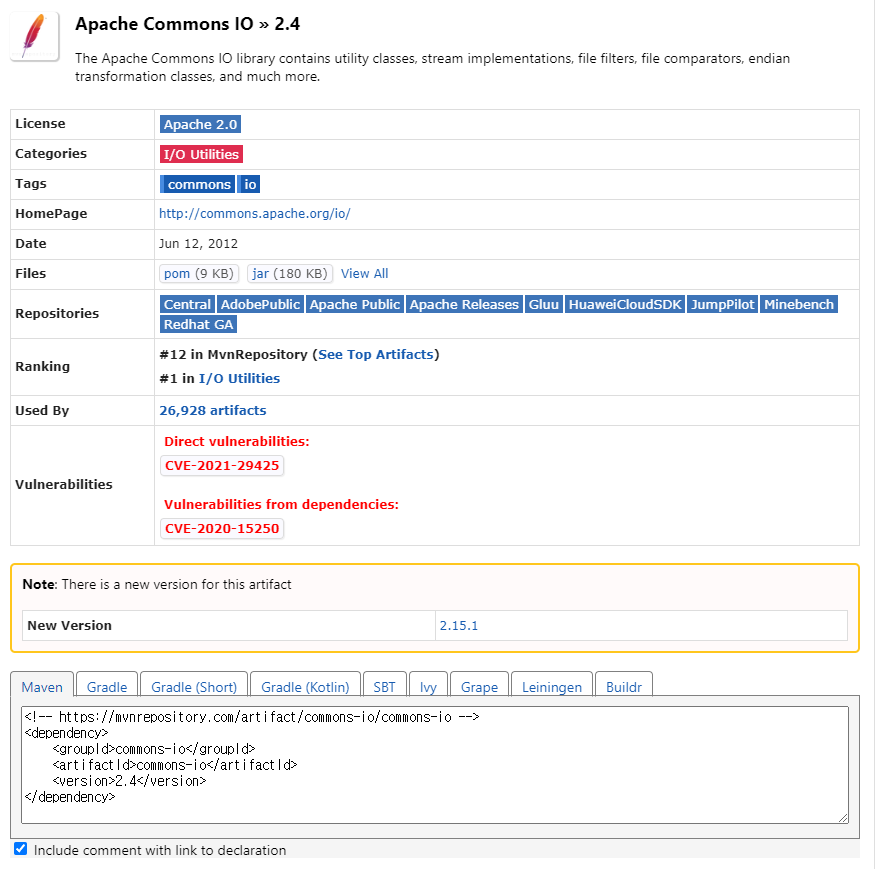Open new version 2.15.1 link

point(459,626)
